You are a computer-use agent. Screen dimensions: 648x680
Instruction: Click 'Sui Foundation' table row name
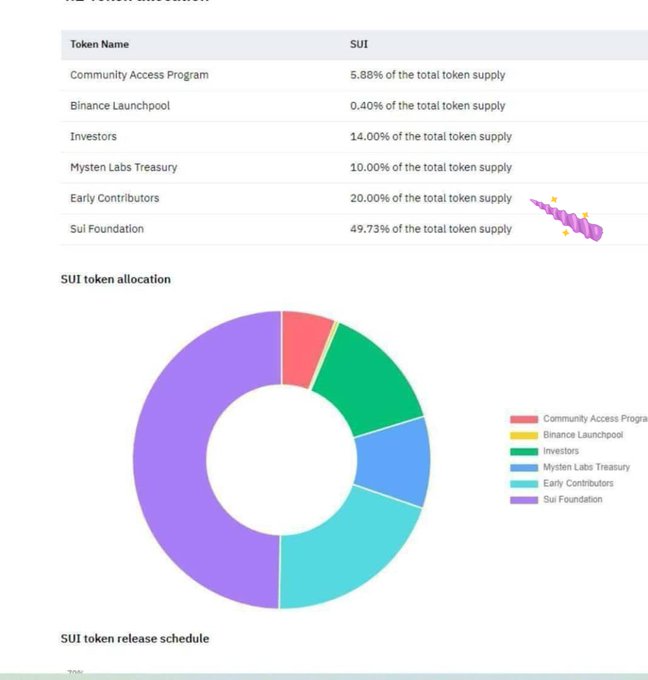(x=107, y=229)
